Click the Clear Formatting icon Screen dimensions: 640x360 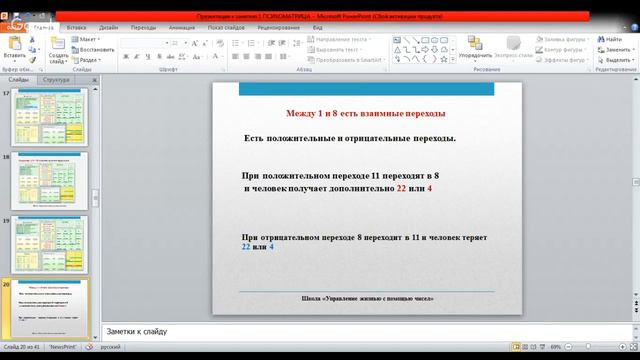pos(220,43)
